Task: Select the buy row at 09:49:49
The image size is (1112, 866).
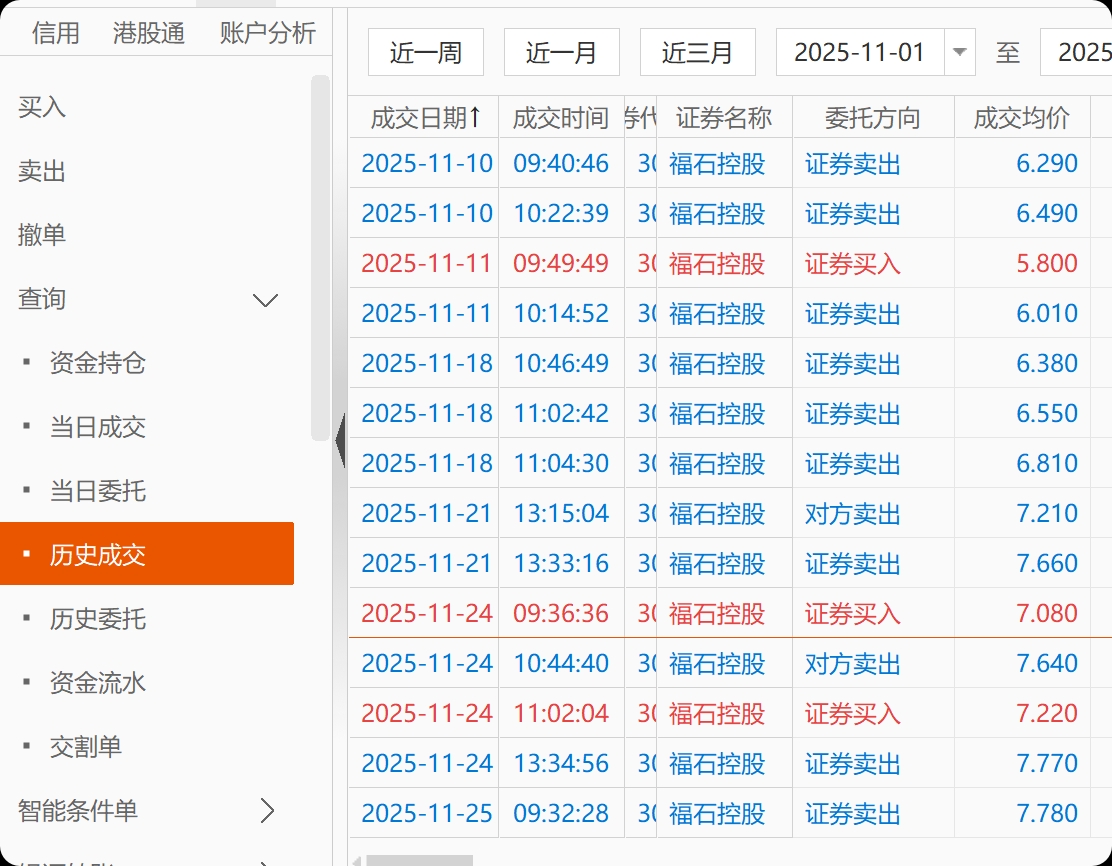Action: 730,263
